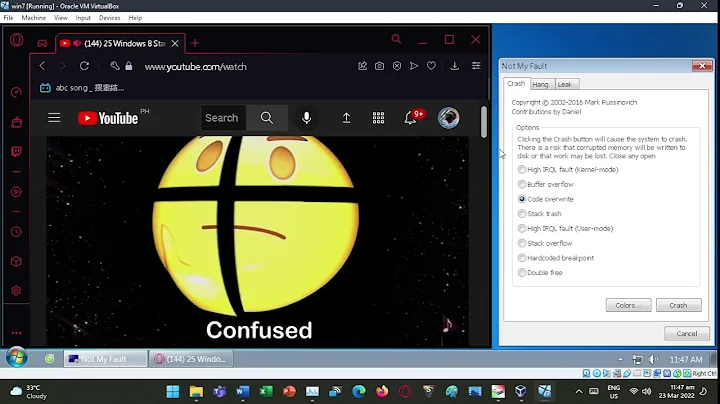This screenshot has height=404, width=720.
Task: Take a snapshot with camera icon
Action: tap(379, 66)
